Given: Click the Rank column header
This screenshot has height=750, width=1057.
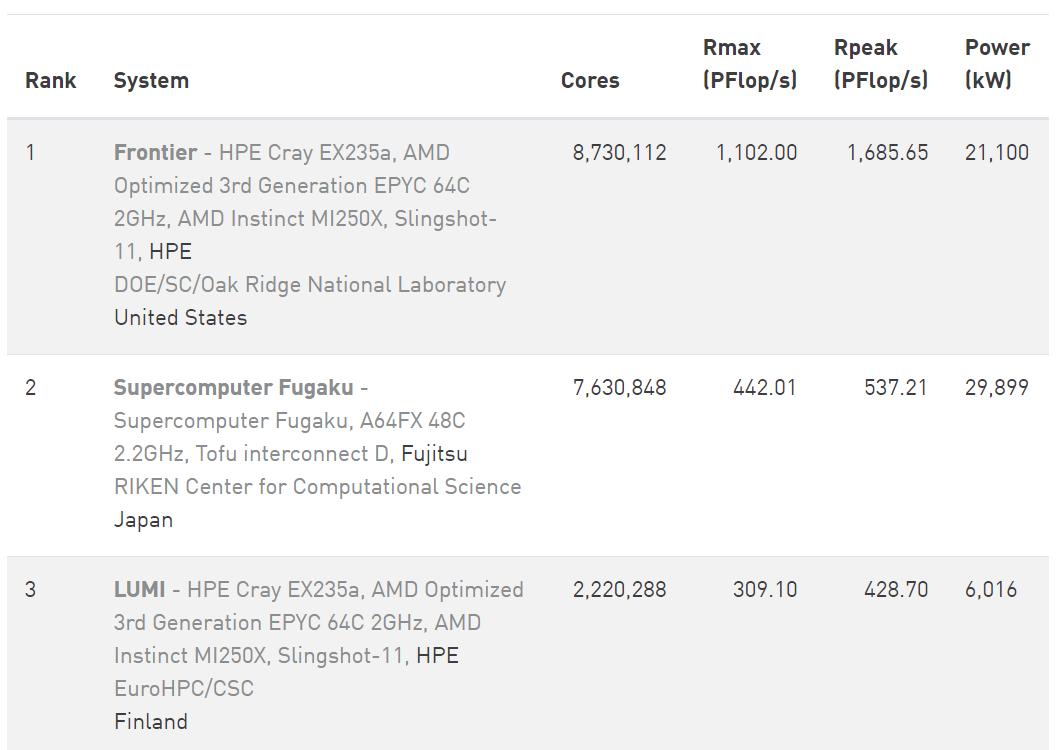Looking at the screenshot, I should tap(50, 81).
